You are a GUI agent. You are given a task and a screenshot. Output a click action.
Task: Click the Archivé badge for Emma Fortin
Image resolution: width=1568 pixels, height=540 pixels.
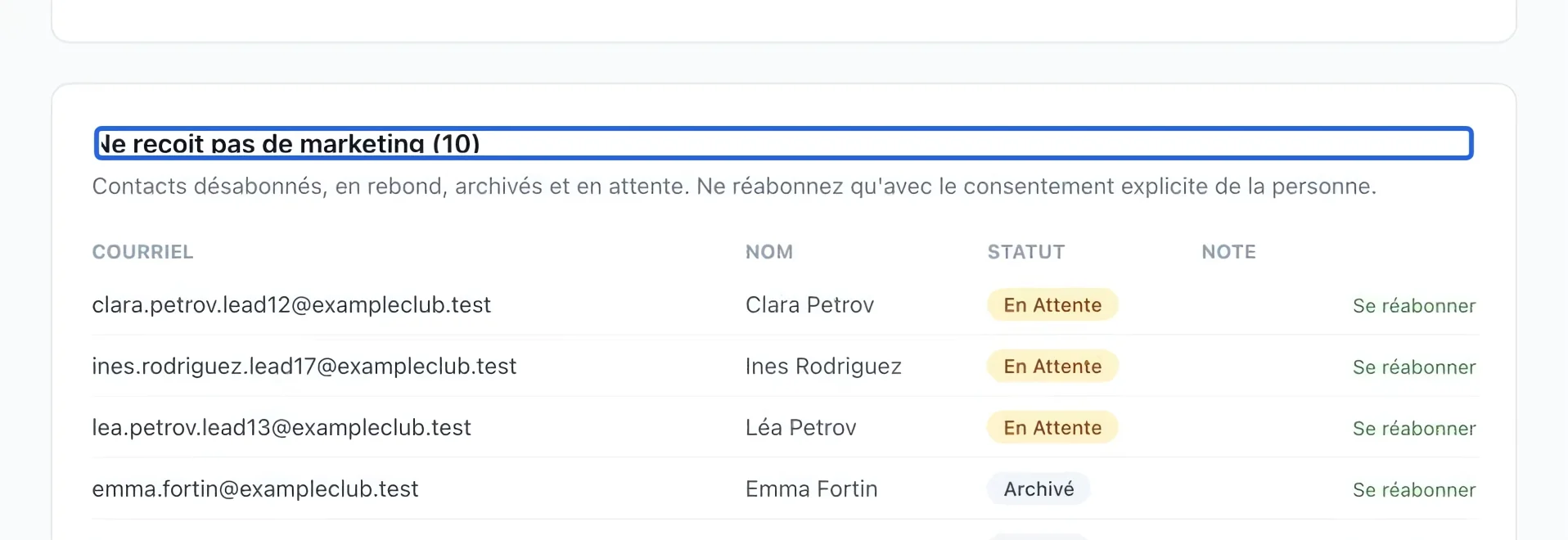pyautogui.click(x=1039, y=489)
